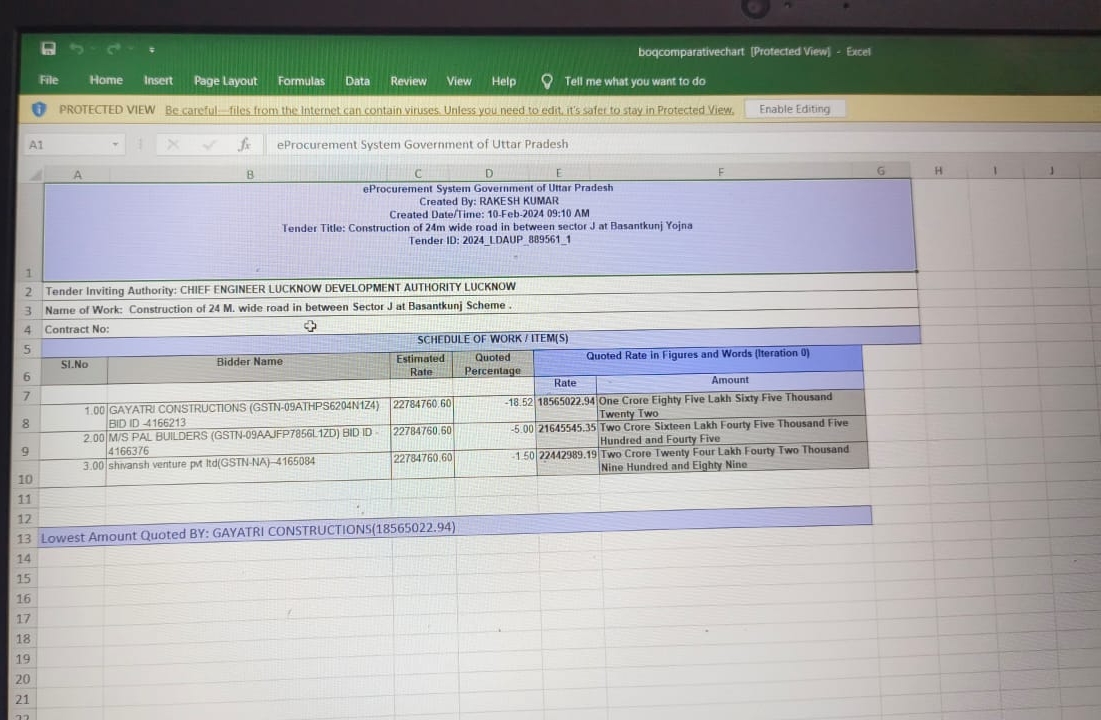Select the column B header

tap(250, 174)
